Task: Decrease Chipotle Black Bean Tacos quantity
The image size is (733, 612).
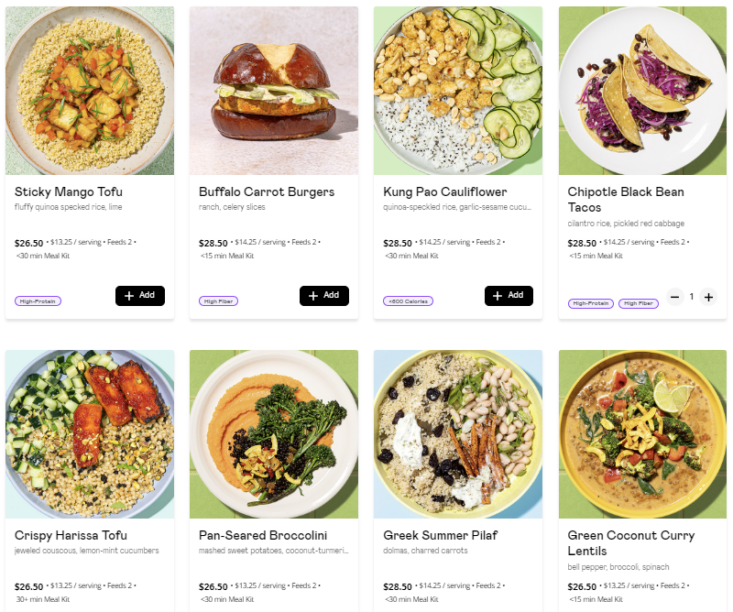Action: [x=675, y=297]
